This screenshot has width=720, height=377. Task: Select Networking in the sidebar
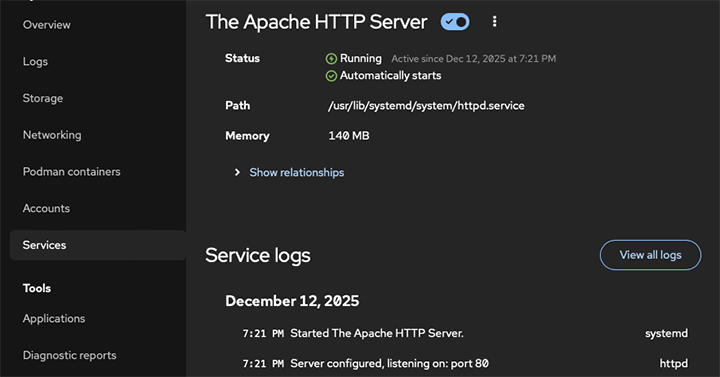tap(52, 135)
